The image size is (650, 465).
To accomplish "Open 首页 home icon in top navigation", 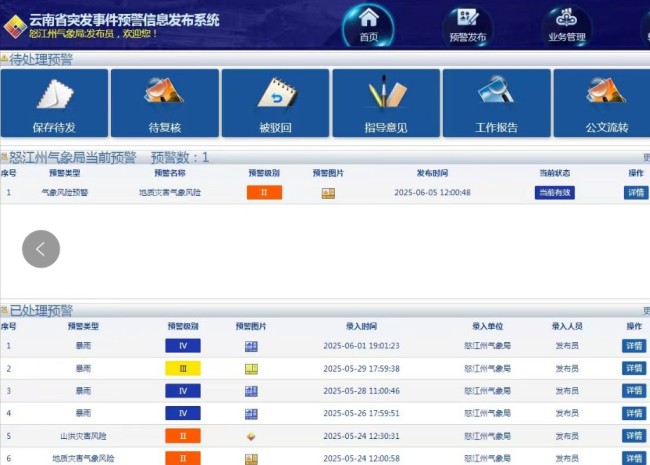I will [x=369, y=24].
